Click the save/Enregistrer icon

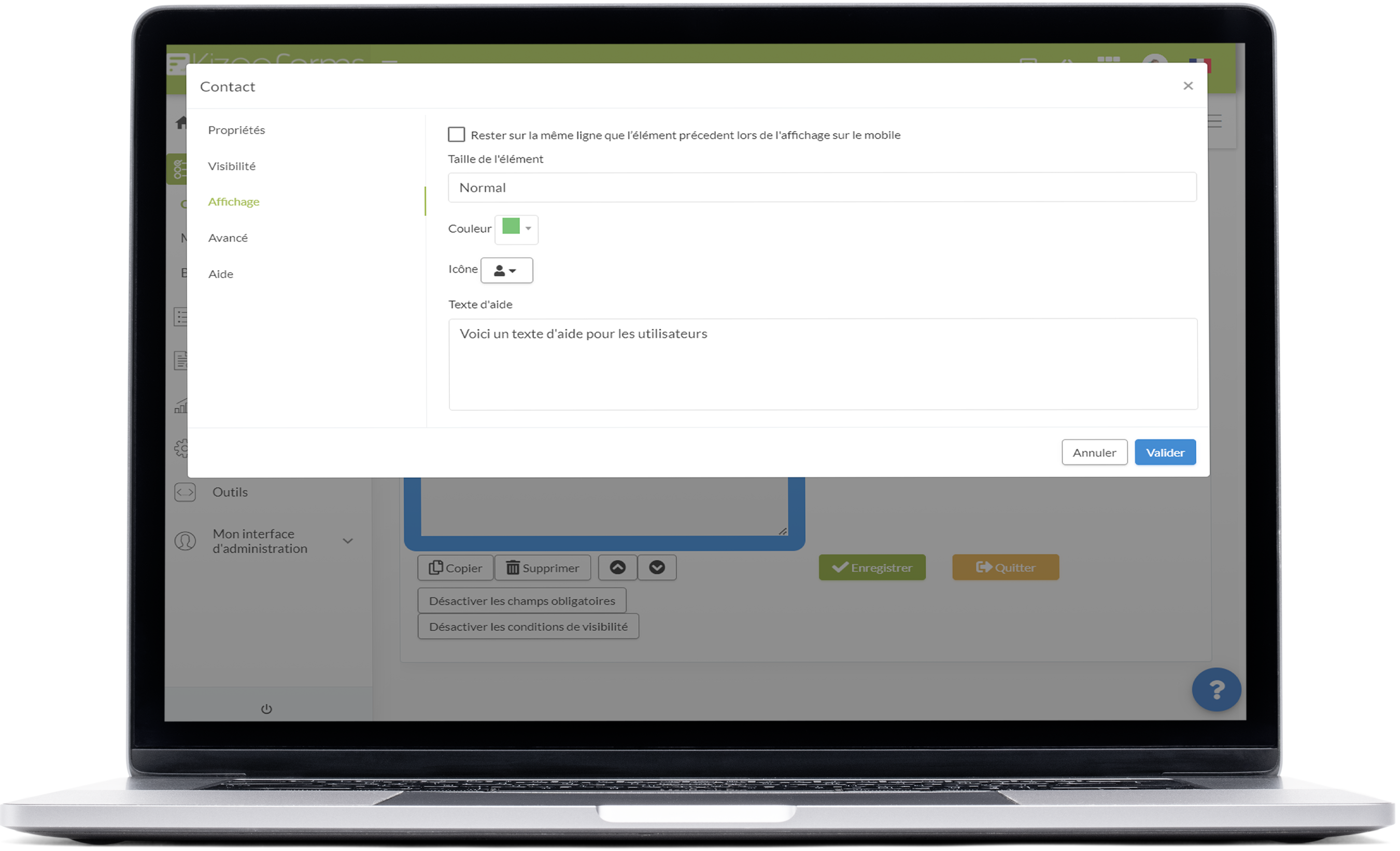pyautogui.click(x=873, y=568)
